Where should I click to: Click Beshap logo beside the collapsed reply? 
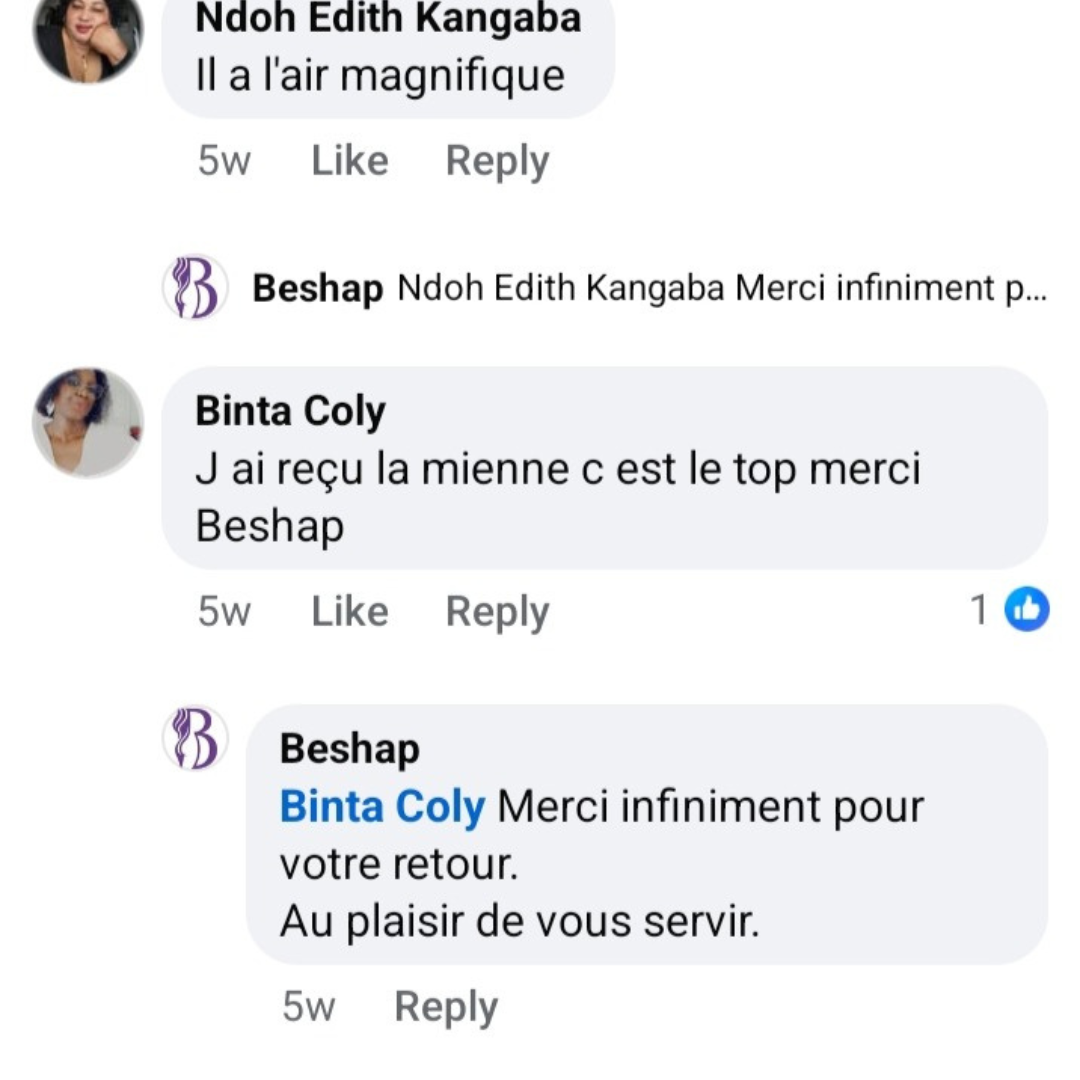pos(195,288)
